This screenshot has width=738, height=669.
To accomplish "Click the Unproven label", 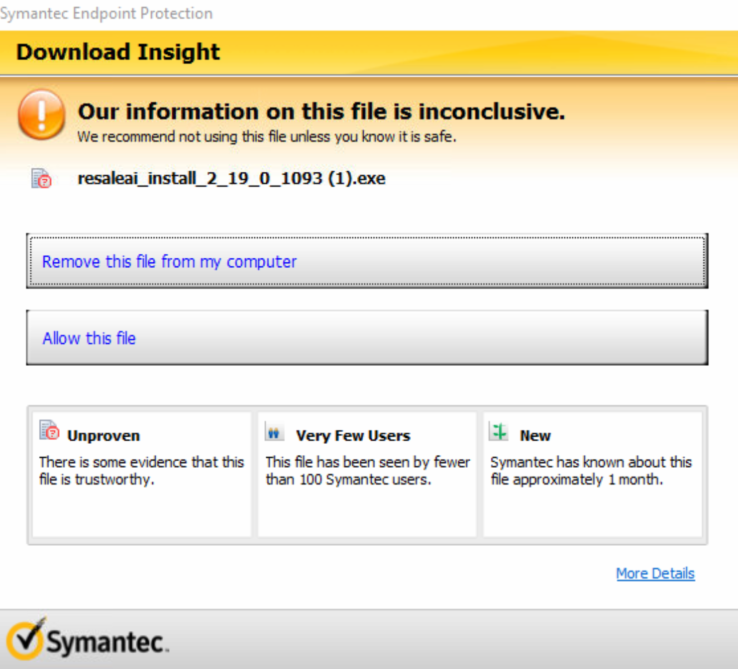I will tap(104, 435).
